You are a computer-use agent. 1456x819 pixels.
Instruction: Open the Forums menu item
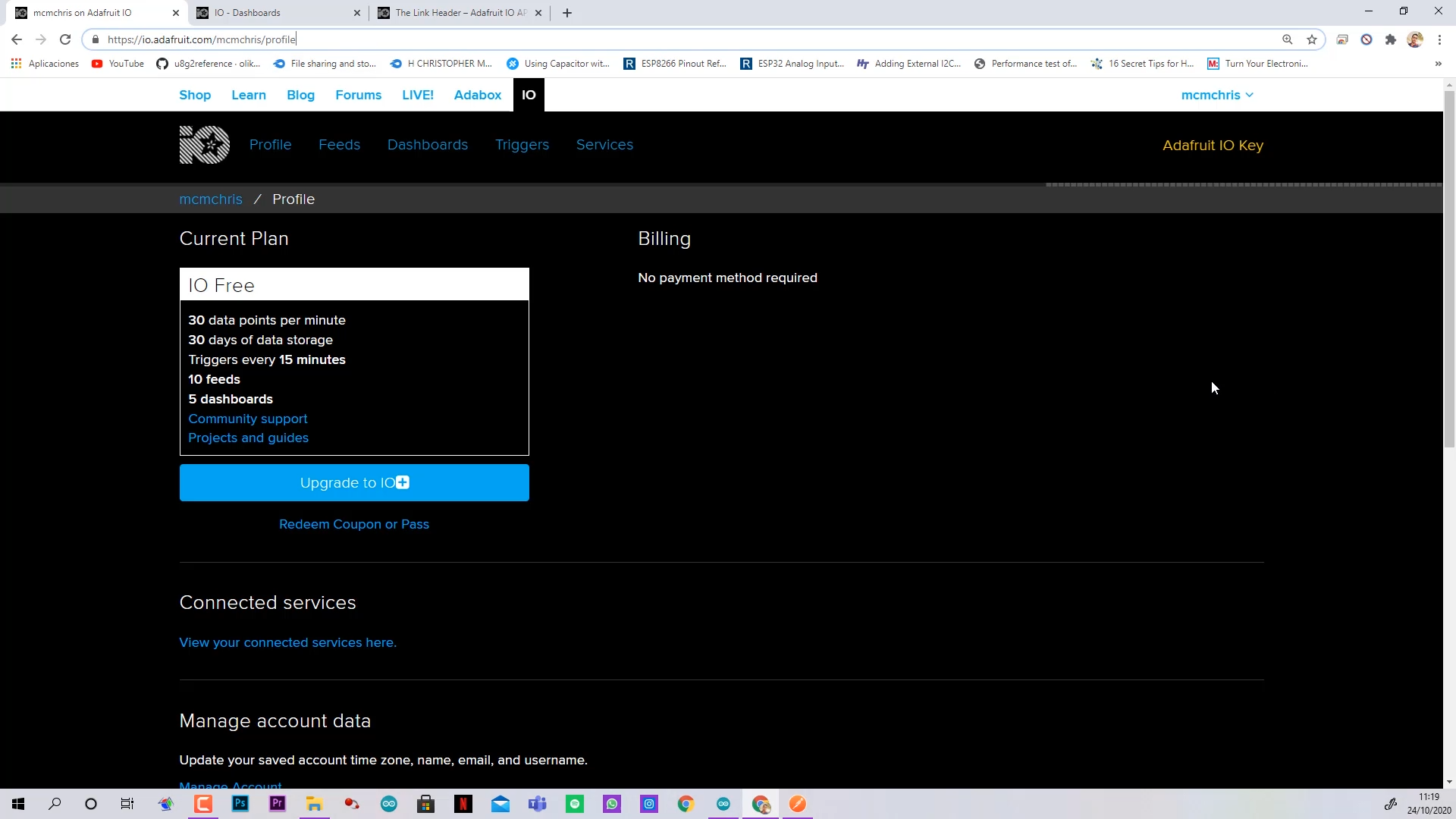click(359, 95)
